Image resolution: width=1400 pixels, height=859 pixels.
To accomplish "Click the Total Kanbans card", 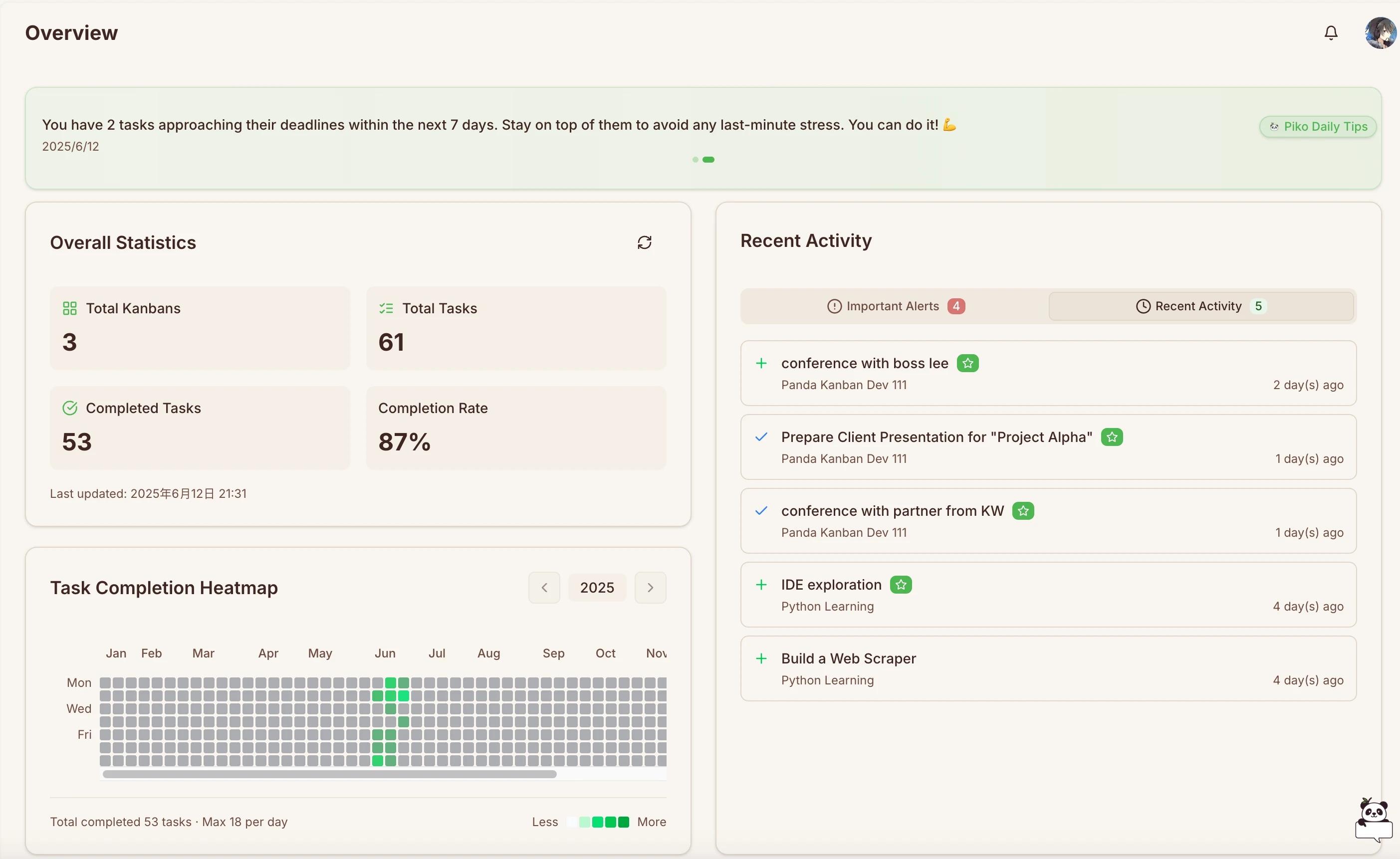I will 200,328.
